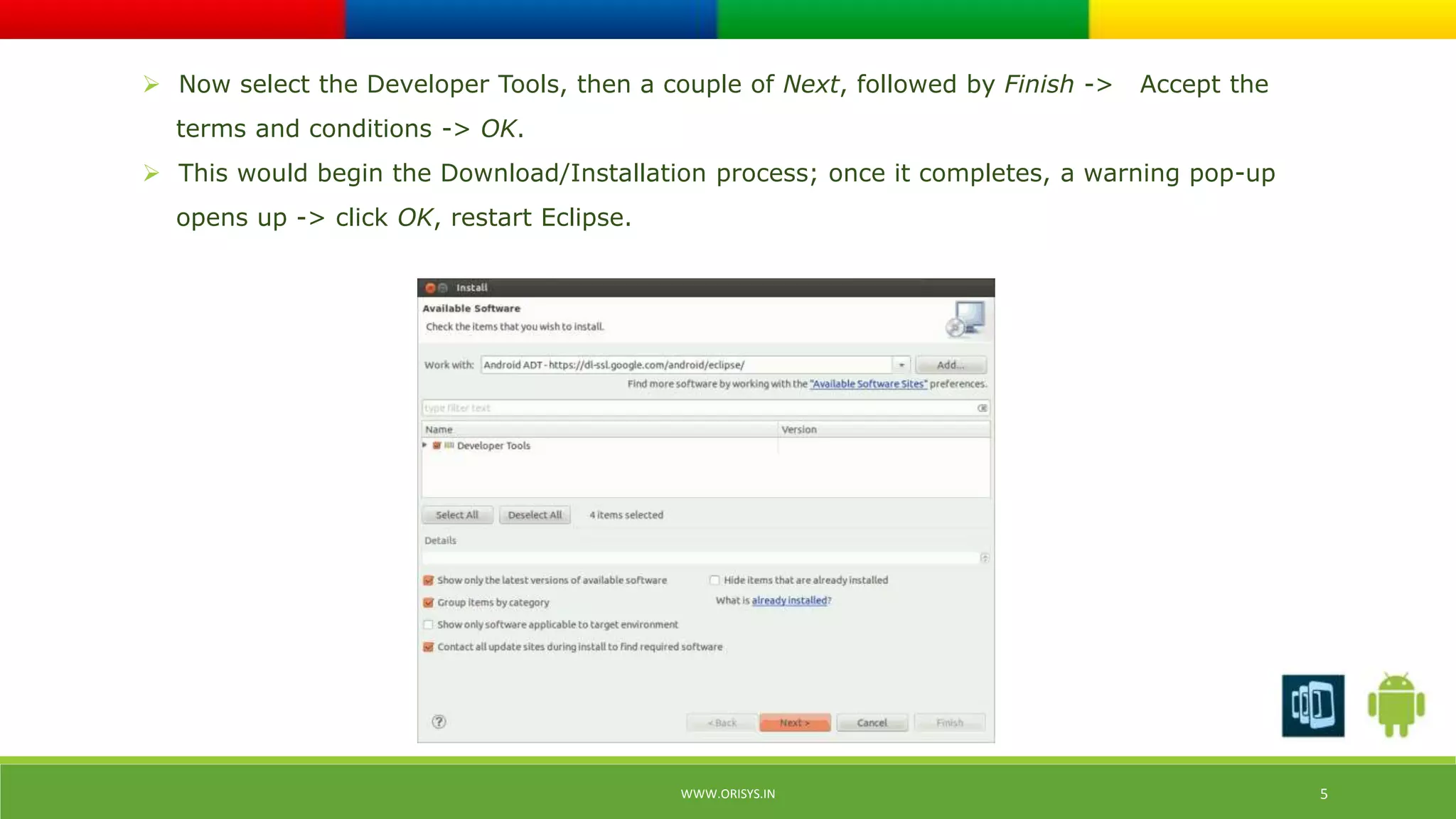1456x819 pixels.
Task: Toggle the Developer Tools checkbox
Action: pyautogui.click(x=437, y=446)
